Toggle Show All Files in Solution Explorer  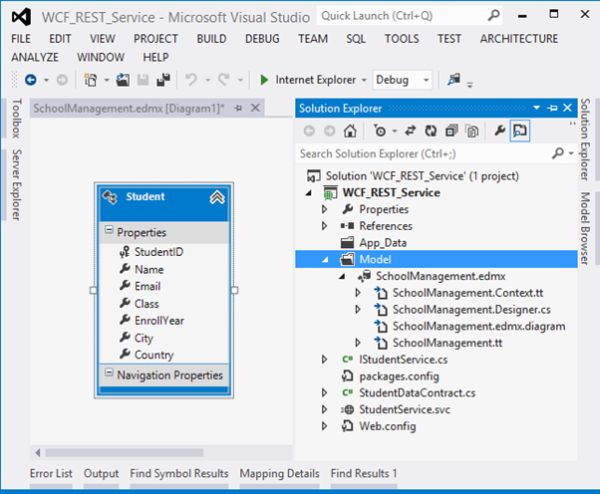pyautogui.click(x=471, y=131)
